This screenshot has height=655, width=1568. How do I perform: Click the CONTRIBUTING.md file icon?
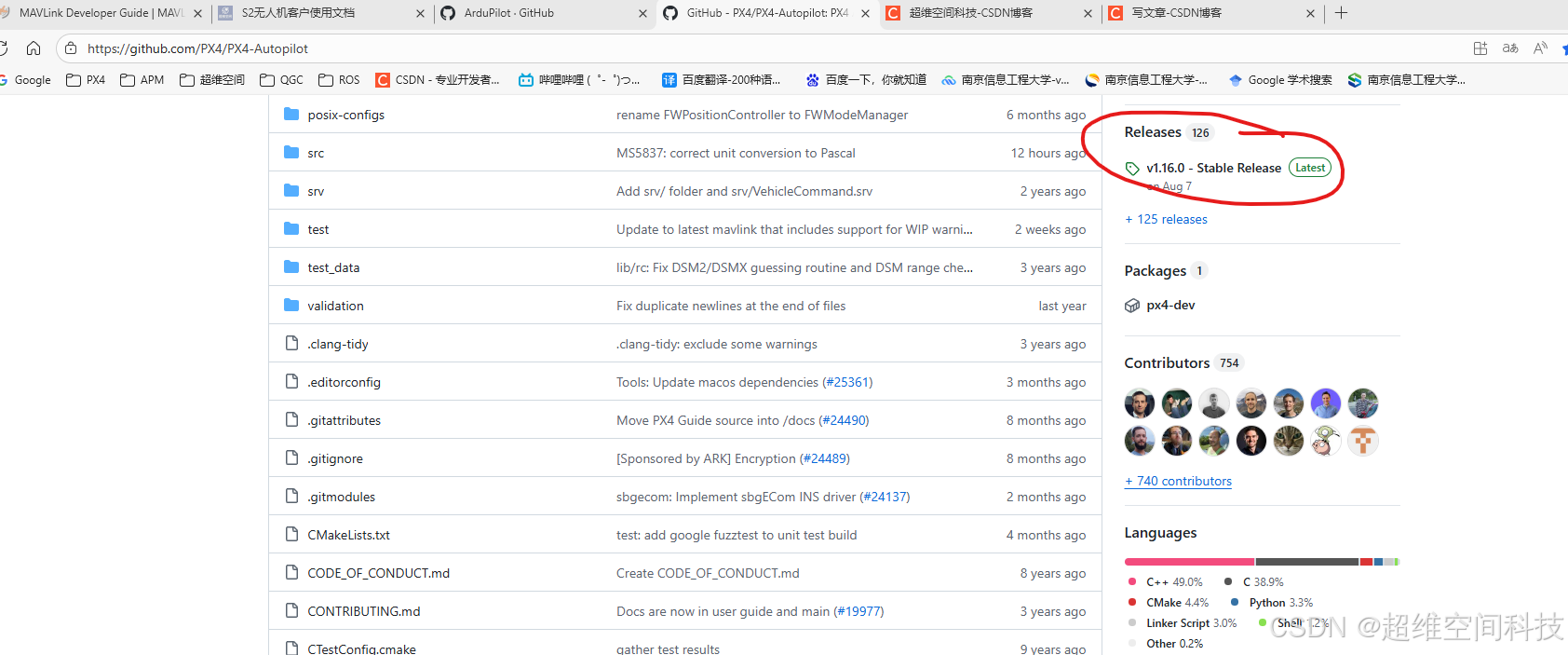(x=291, y=611)
